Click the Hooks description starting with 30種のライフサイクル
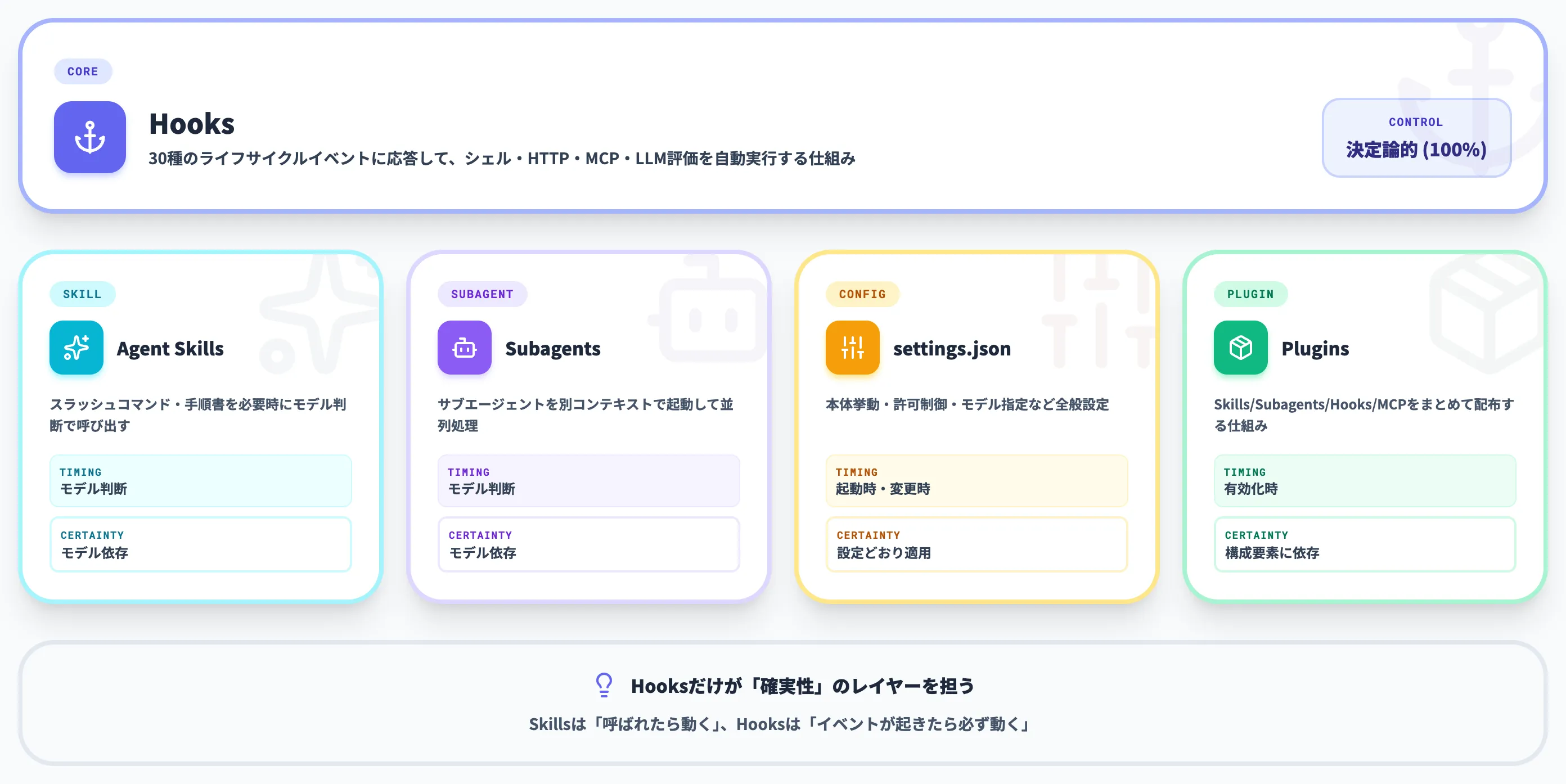This screenshot has height=784, width=1566. click(502, 159)
